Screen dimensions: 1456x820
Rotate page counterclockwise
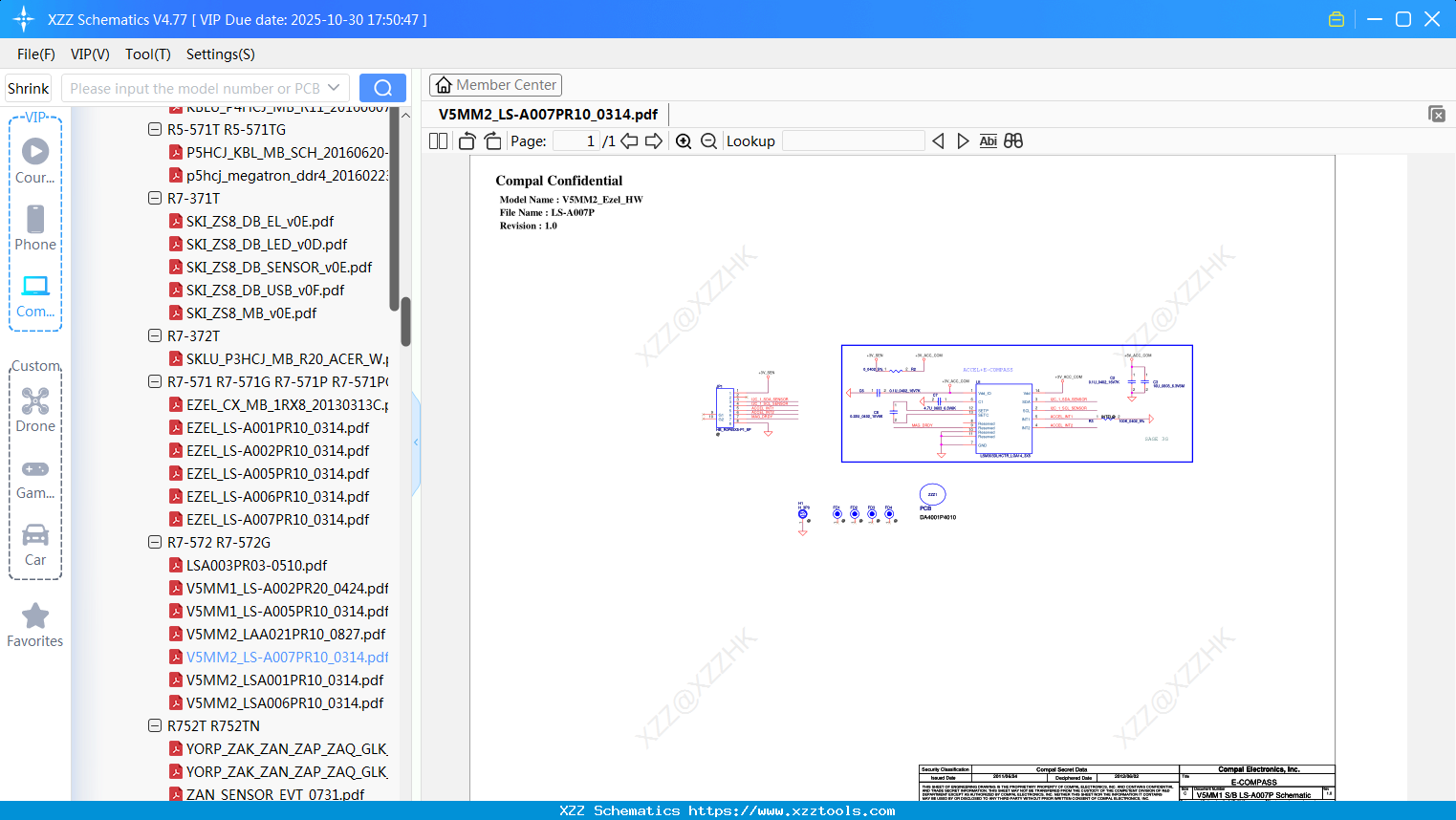coord(467,141)
